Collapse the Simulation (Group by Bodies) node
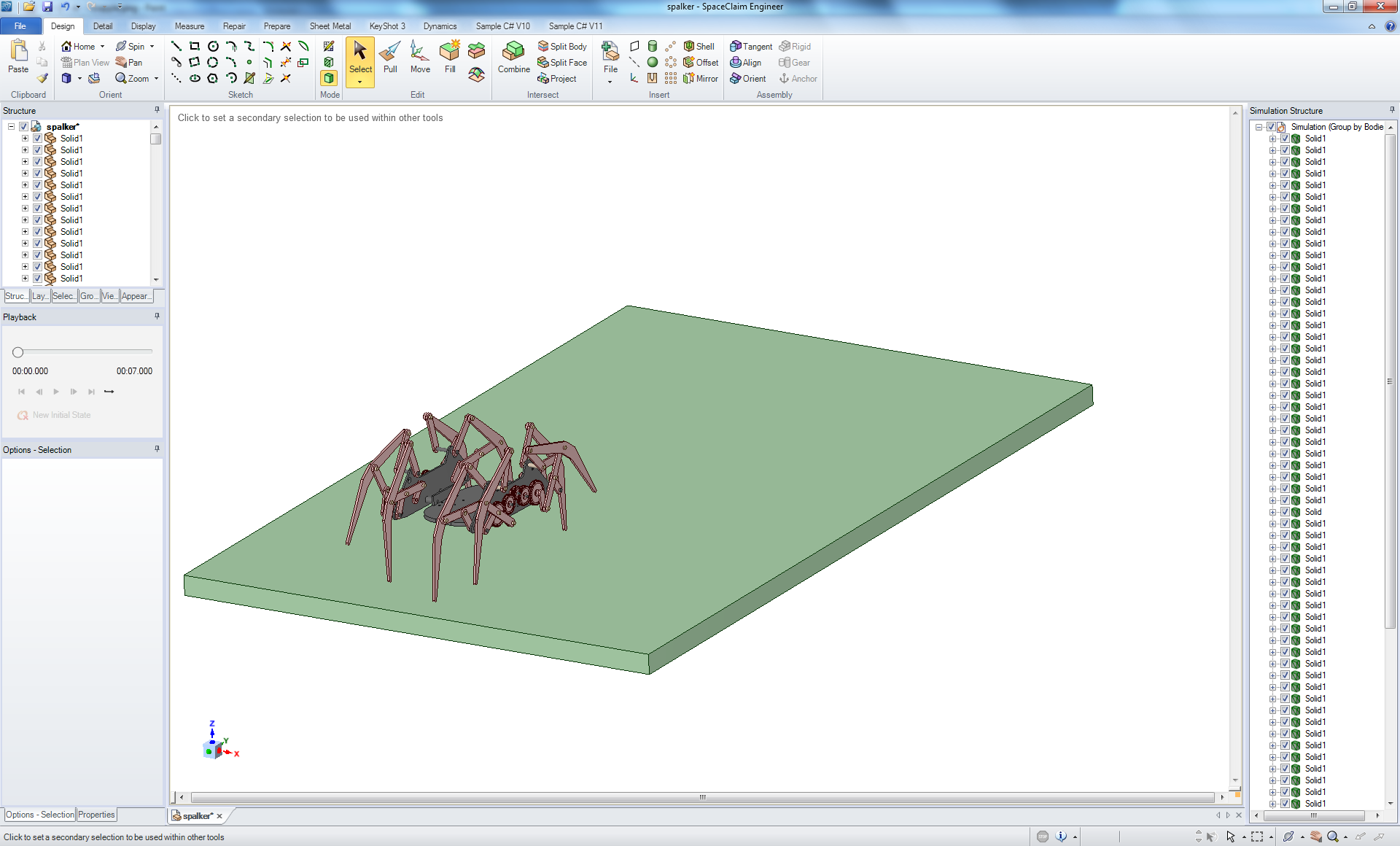This screenshot has height=846, width=1400. click(1259, 126)
